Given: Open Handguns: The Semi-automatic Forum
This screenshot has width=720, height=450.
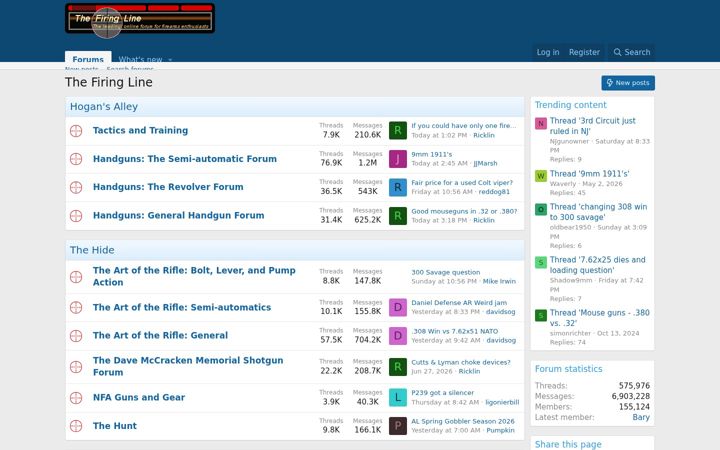Looking at the screenshot, I should 185,159.
